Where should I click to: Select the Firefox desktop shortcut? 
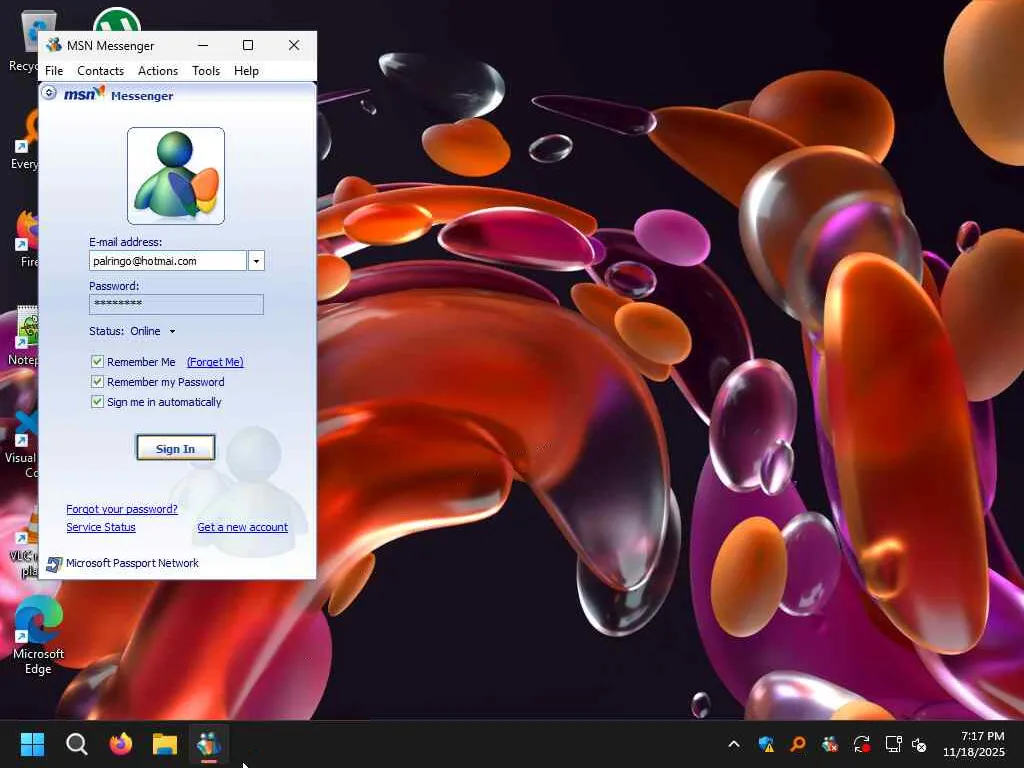click(x=27, y=240)
